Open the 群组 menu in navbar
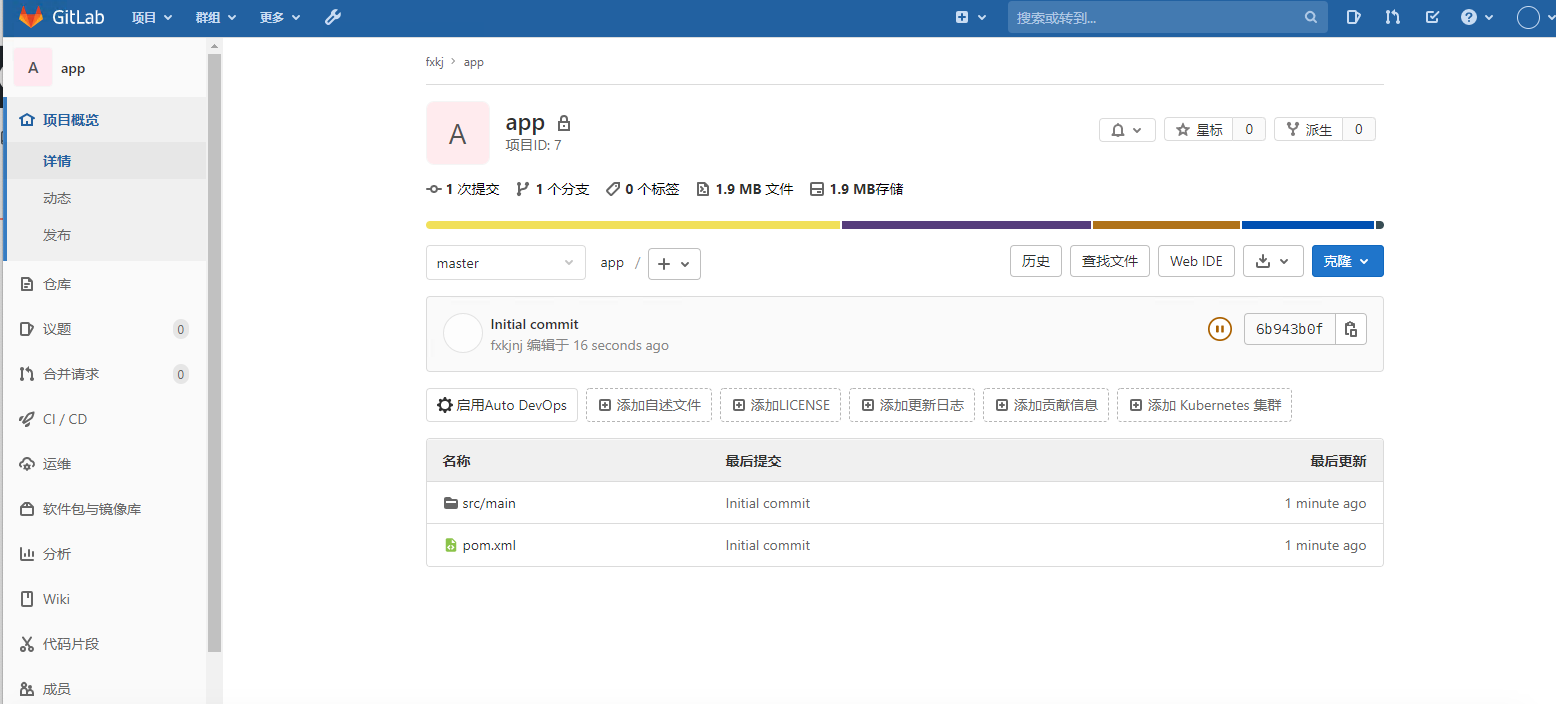Screen dimensions: 1556x704 click(x=216, y=17)
